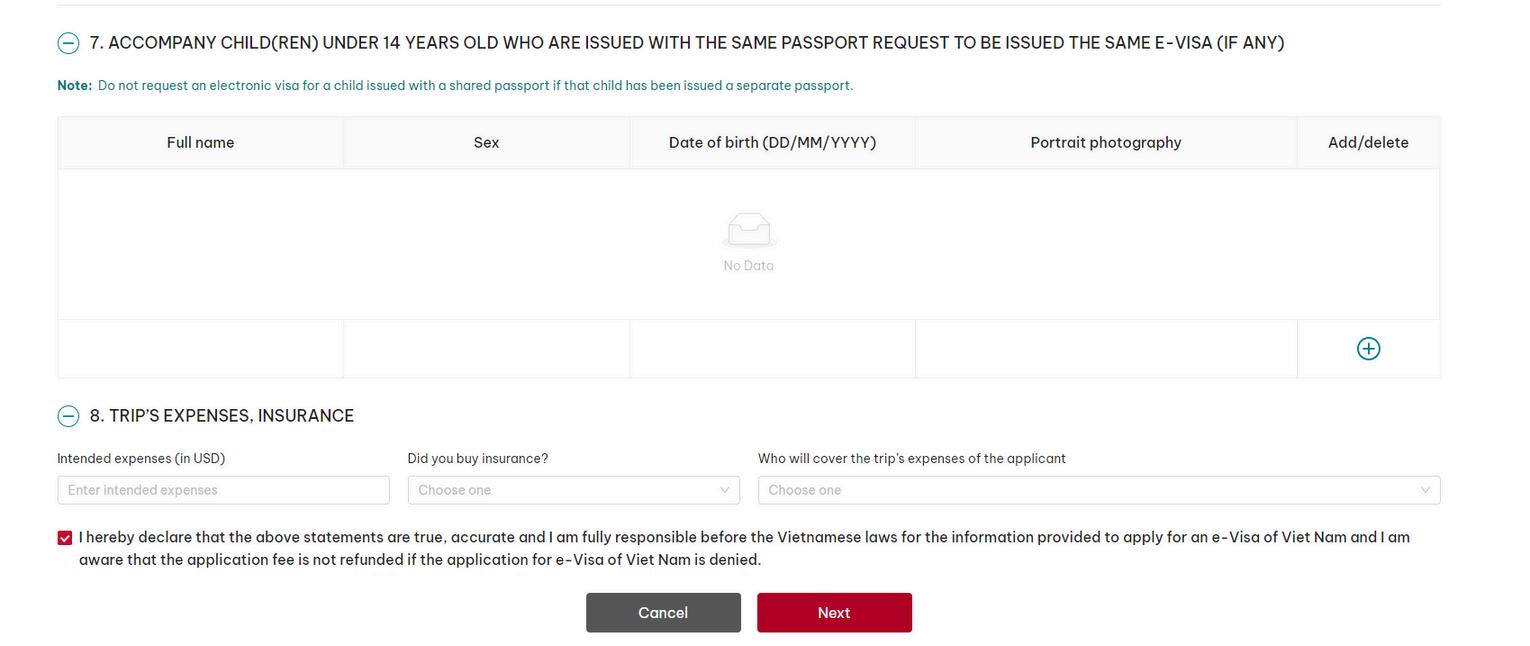Click the '8. TRIP'S EXPENSES, INSURANCE' heading
Image resolution: width=1530 pixels, height=646 pixels.
point(221,416)
